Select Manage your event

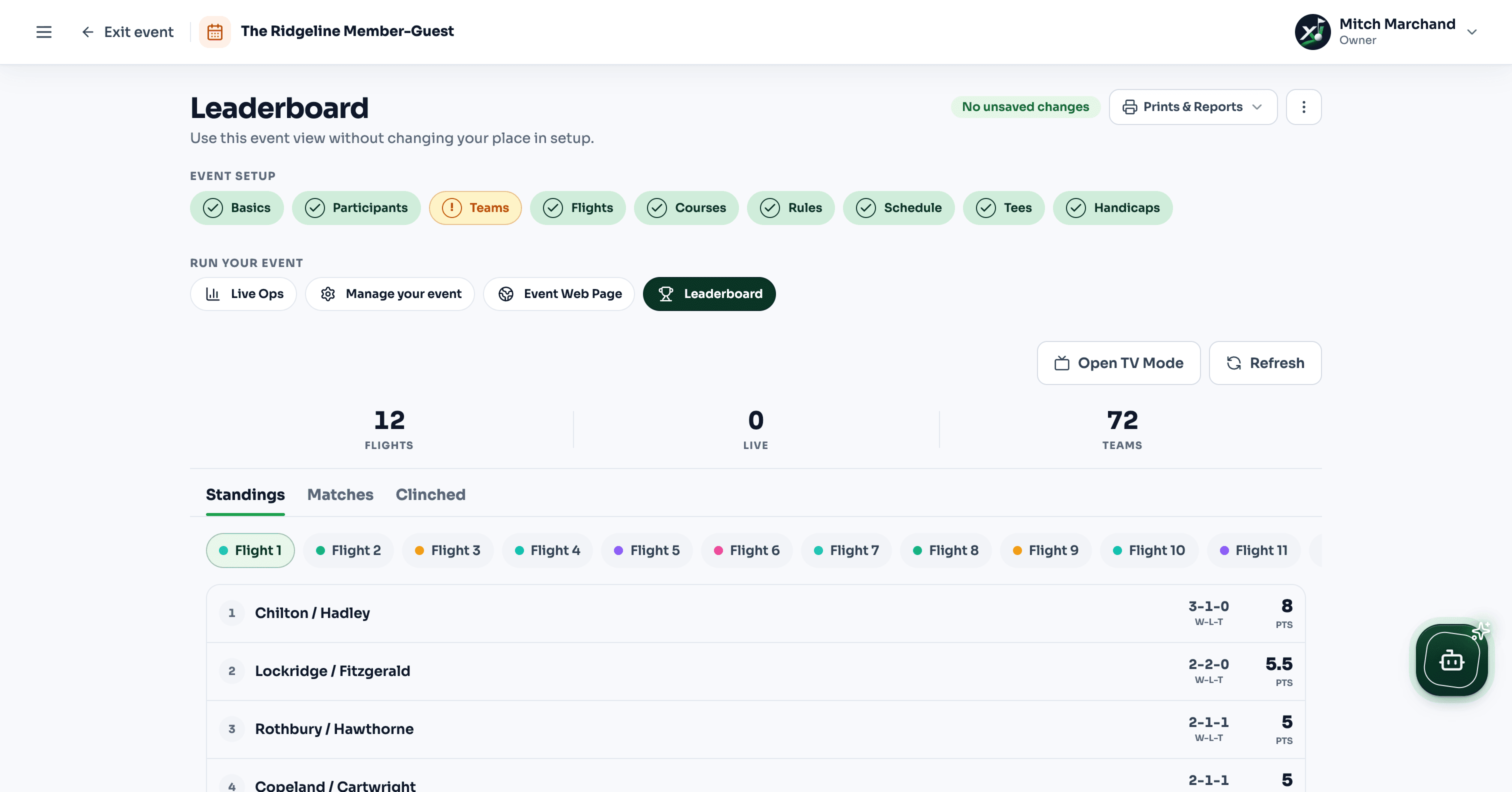389,294
